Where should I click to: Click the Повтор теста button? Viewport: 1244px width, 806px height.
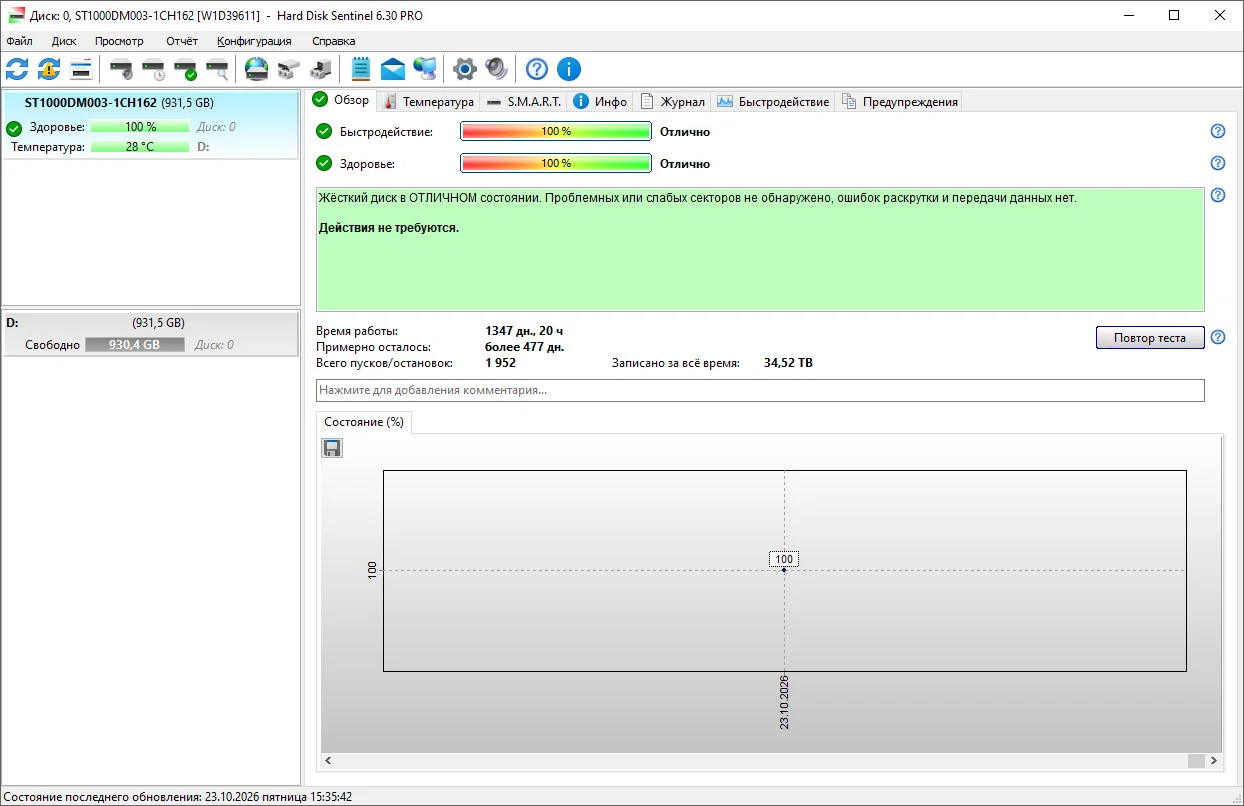[1150, 337]
